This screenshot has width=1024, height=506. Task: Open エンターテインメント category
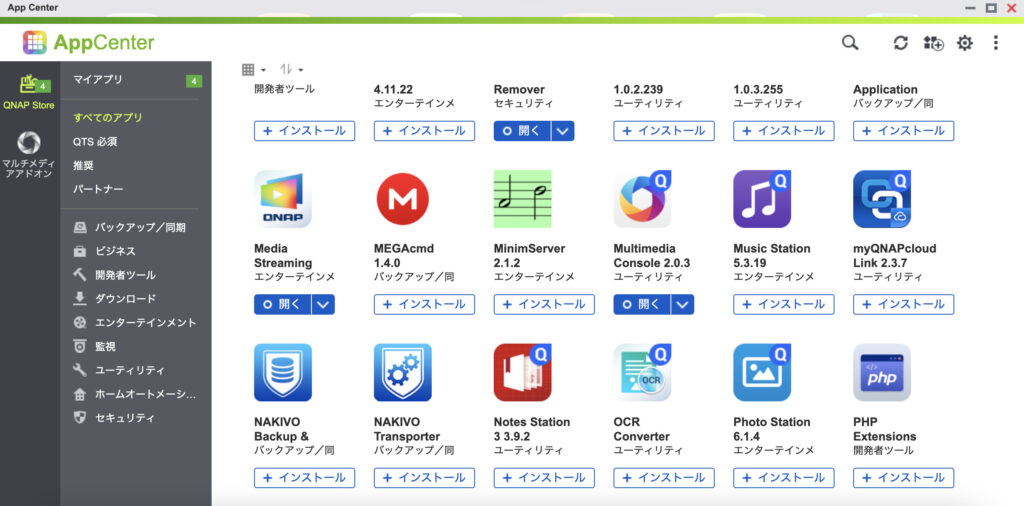(x=136, y=323)
